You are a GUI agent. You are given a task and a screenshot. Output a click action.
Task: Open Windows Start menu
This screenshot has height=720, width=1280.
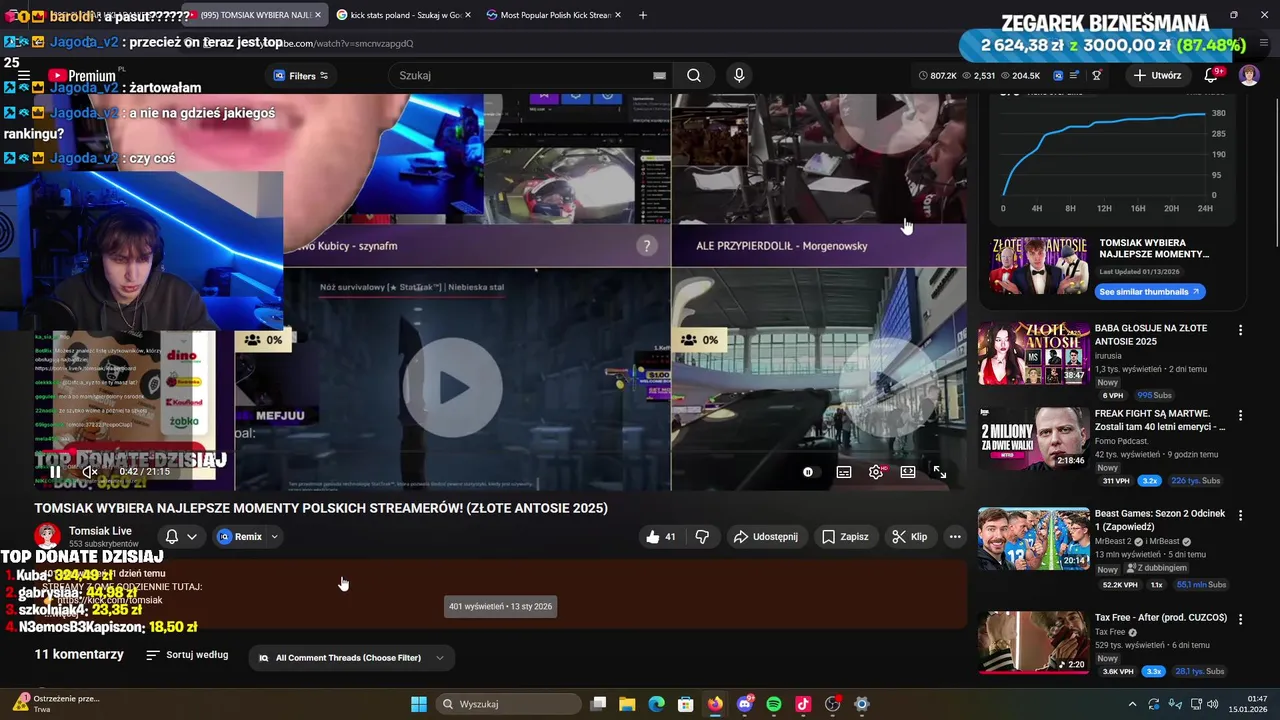419,704
